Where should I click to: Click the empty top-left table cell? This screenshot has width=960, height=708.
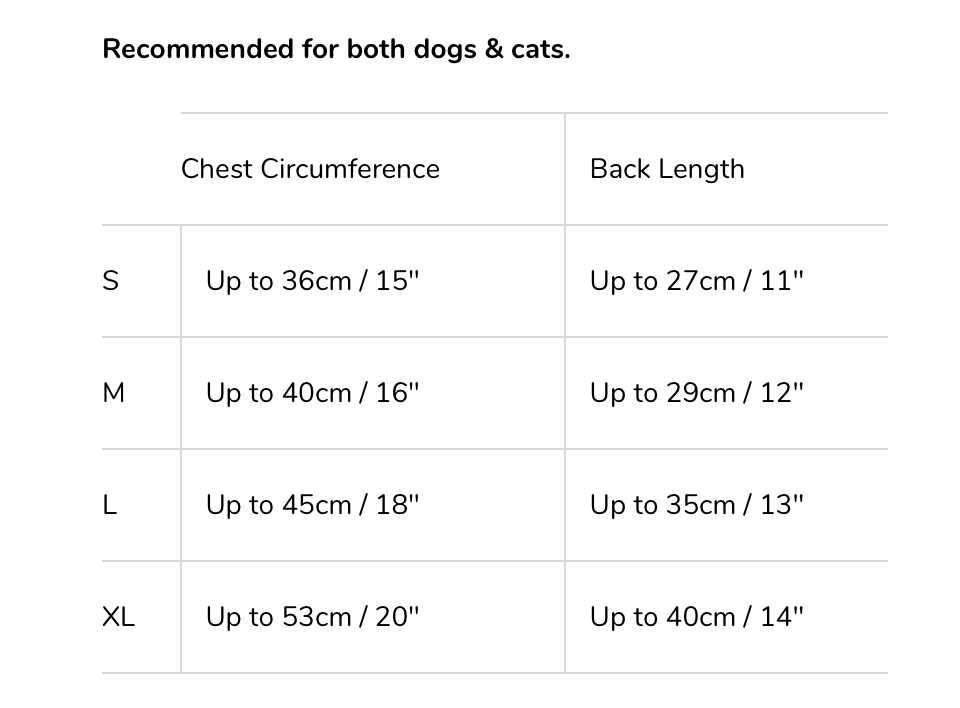click(141, 169)
